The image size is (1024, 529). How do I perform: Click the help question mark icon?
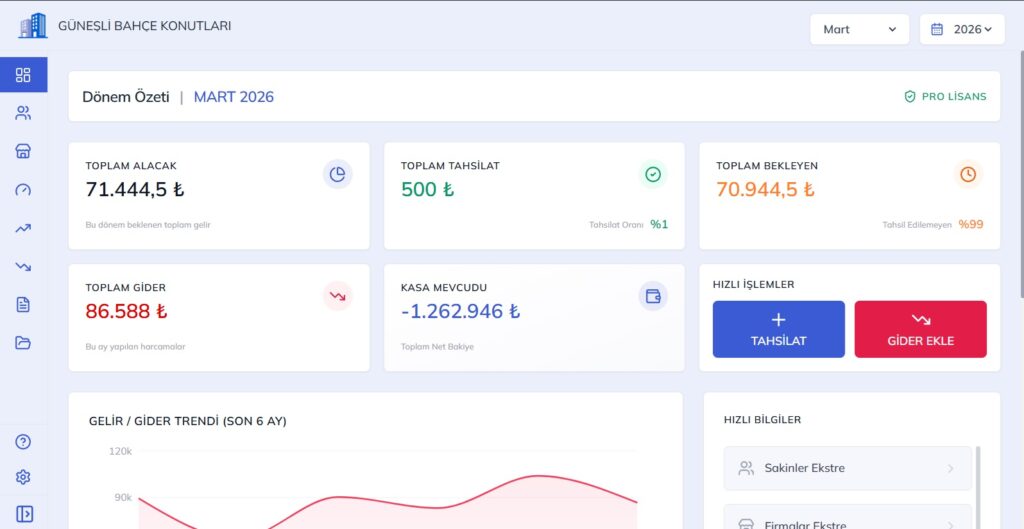23,442
